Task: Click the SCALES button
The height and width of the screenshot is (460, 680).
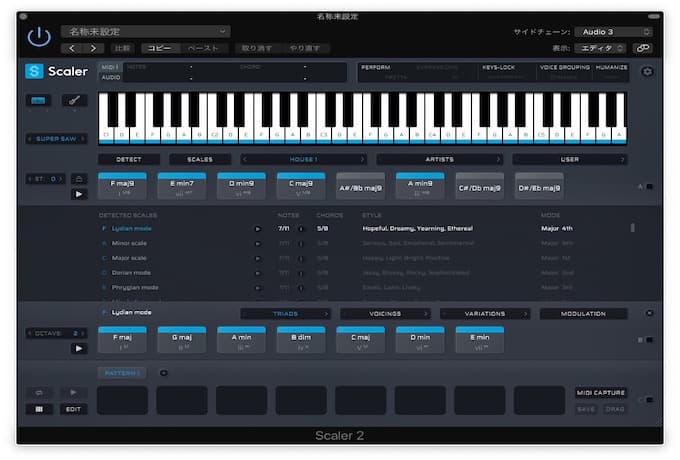Action: click(x=200, y=160)
